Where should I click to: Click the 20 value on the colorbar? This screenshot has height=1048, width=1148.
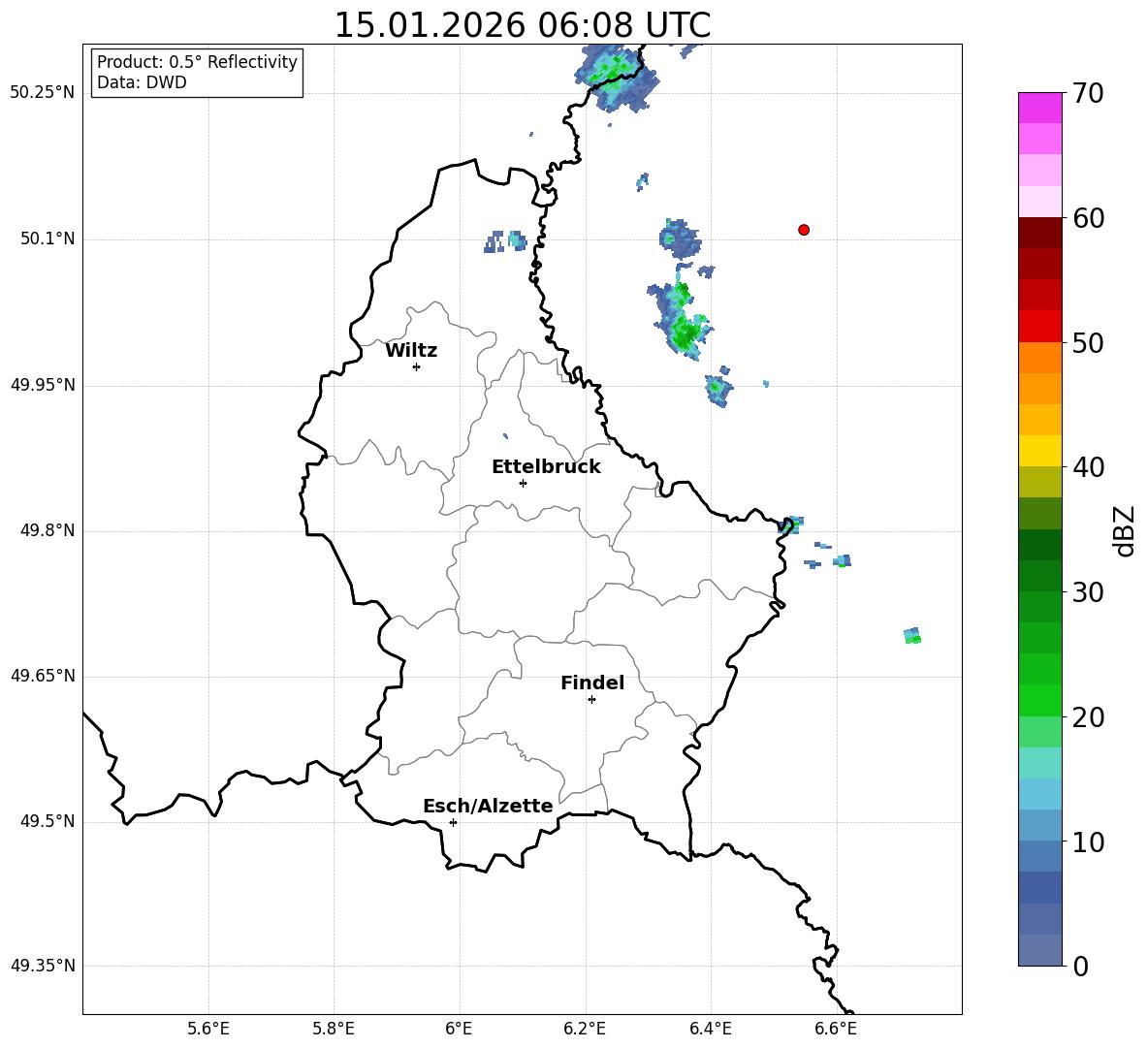pos(1088,717)
